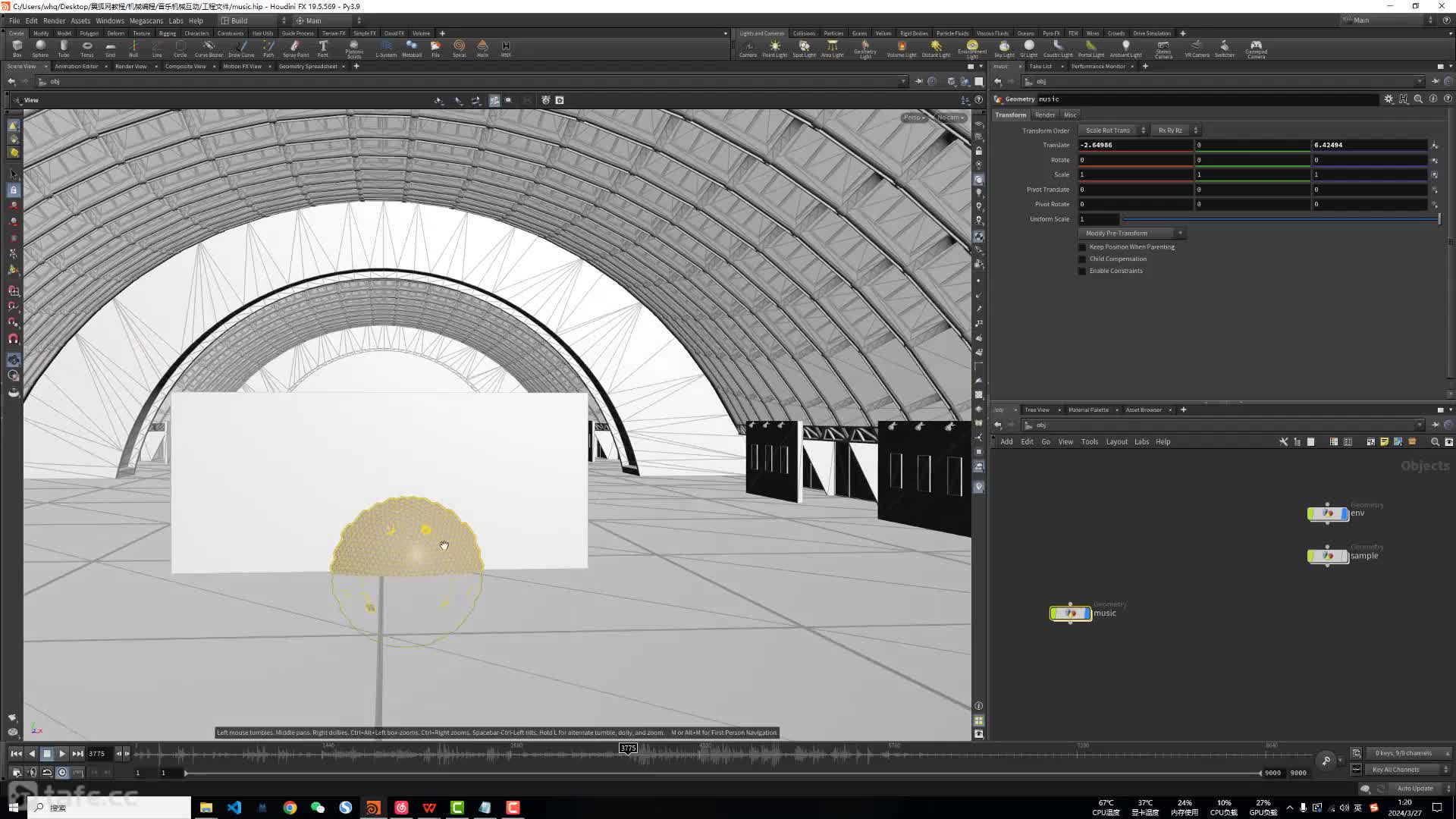Click the Translate X value field
The image size is (1456, 819).
coord(1136,145)
